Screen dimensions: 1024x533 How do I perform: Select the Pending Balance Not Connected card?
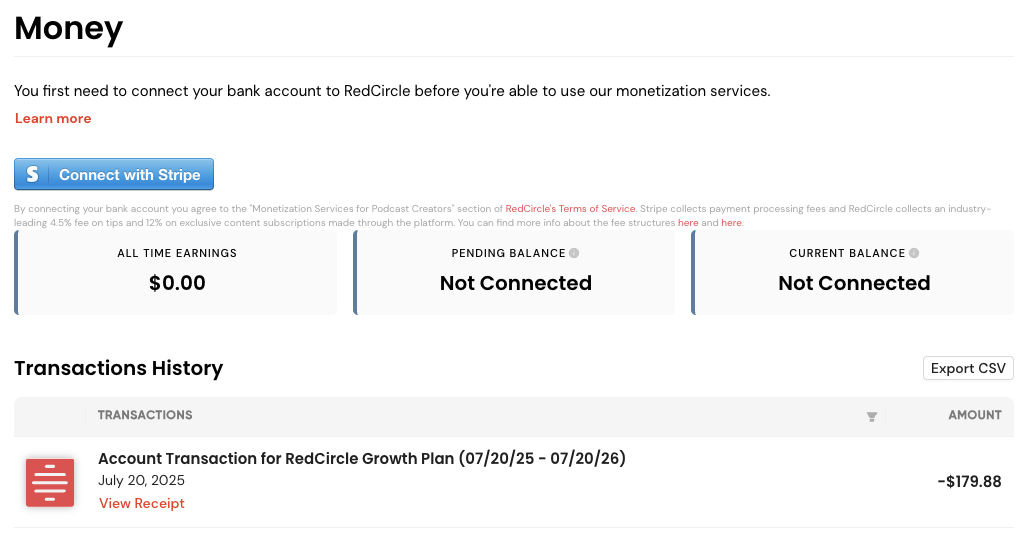coord(514,272)
